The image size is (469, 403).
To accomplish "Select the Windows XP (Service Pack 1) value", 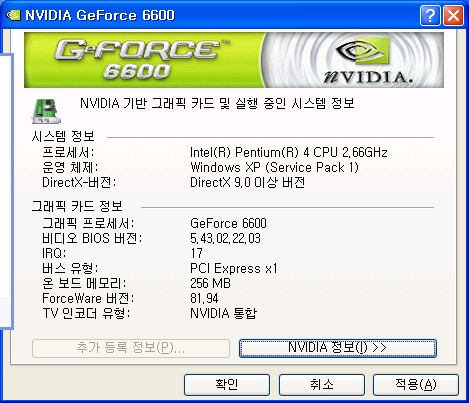I will [274, 167].
